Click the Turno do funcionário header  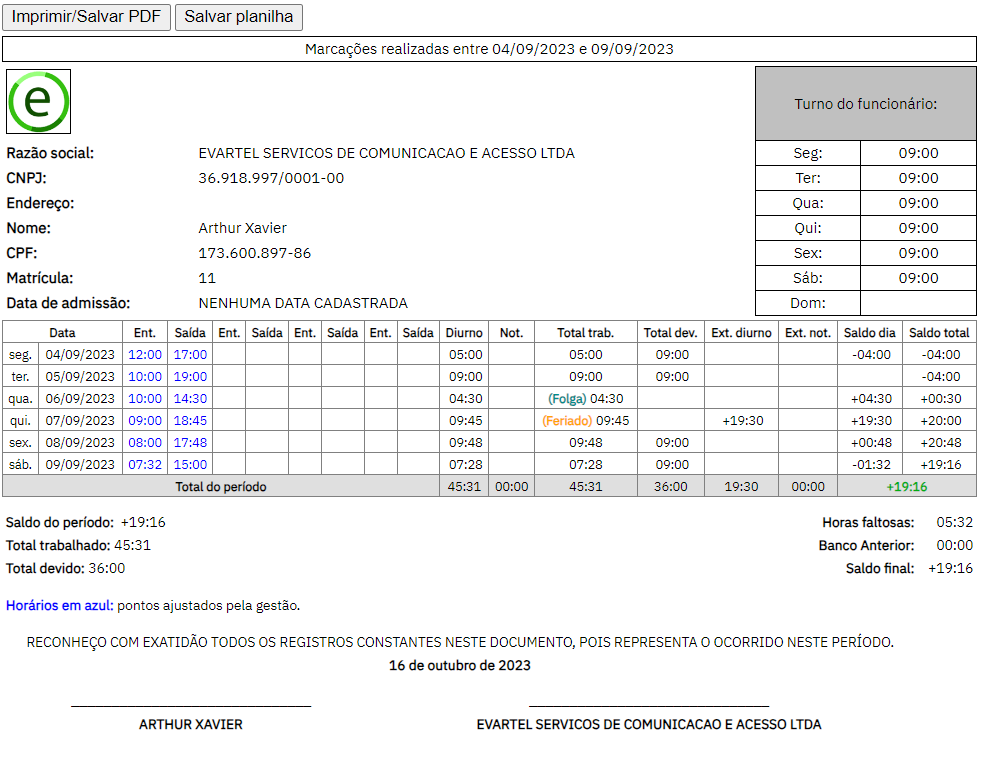866,103
